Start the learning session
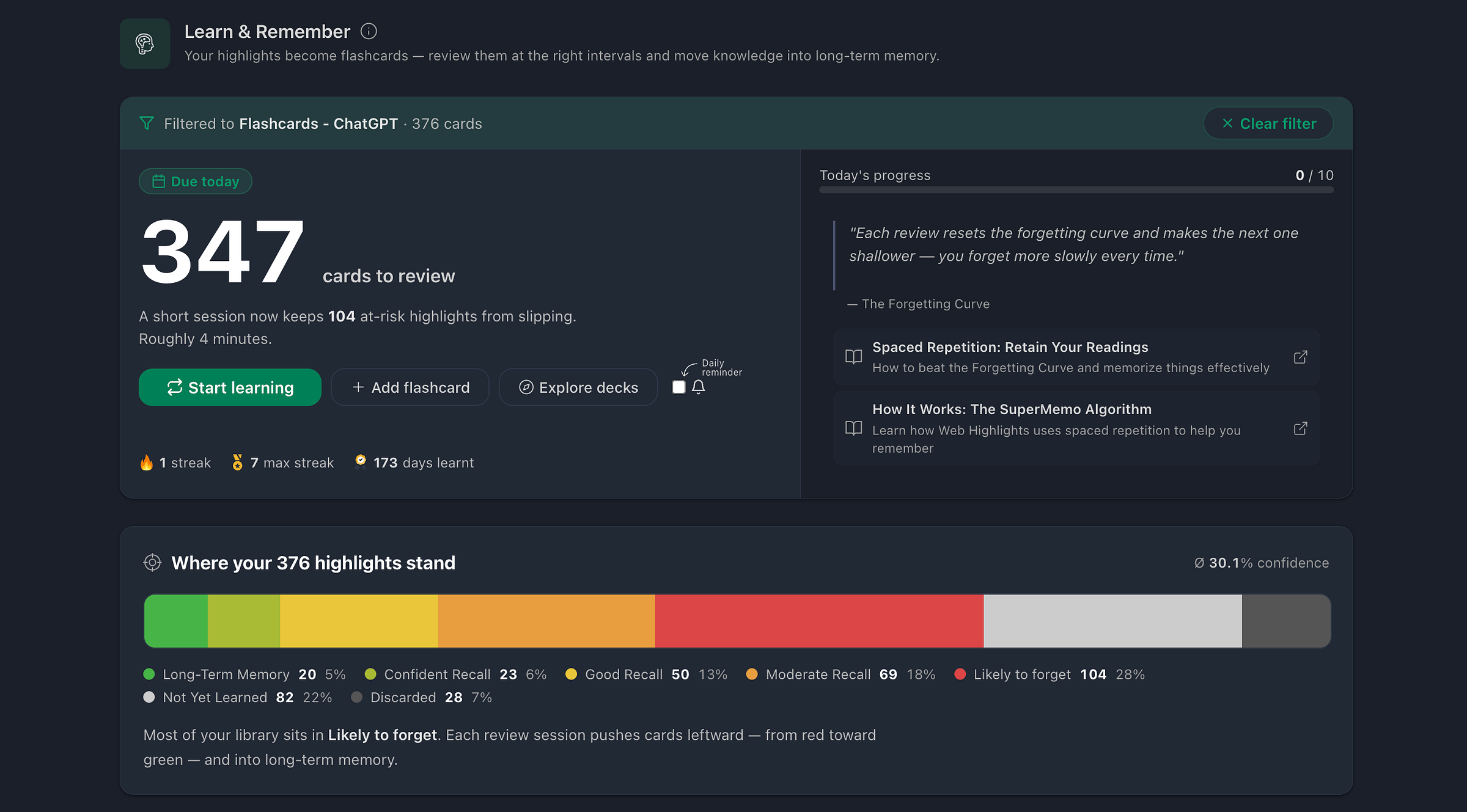The image size is (1467, 812). [x=230, y=387]
